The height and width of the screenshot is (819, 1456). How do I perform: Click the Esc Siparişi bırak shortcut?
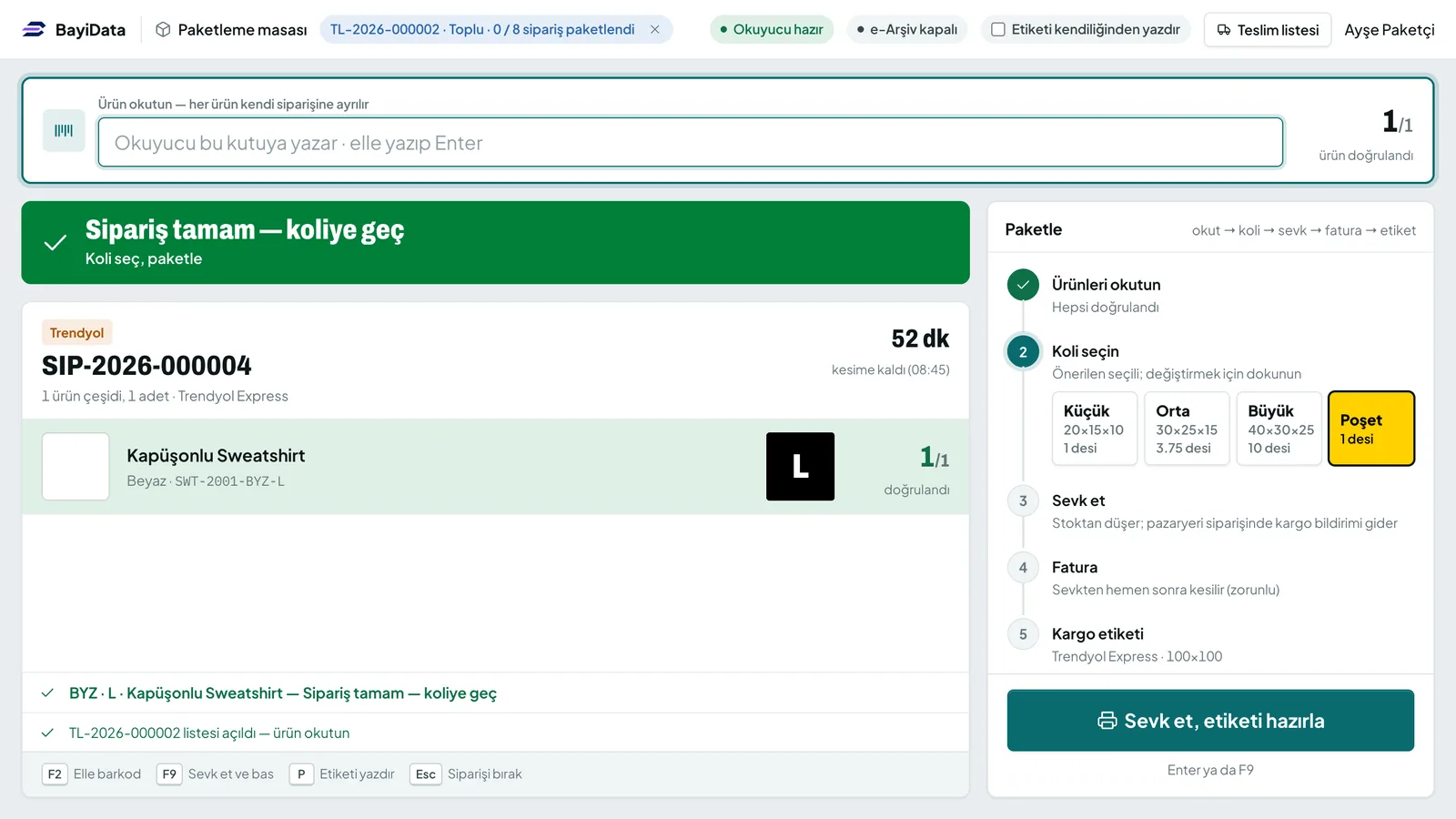(467, 774)
